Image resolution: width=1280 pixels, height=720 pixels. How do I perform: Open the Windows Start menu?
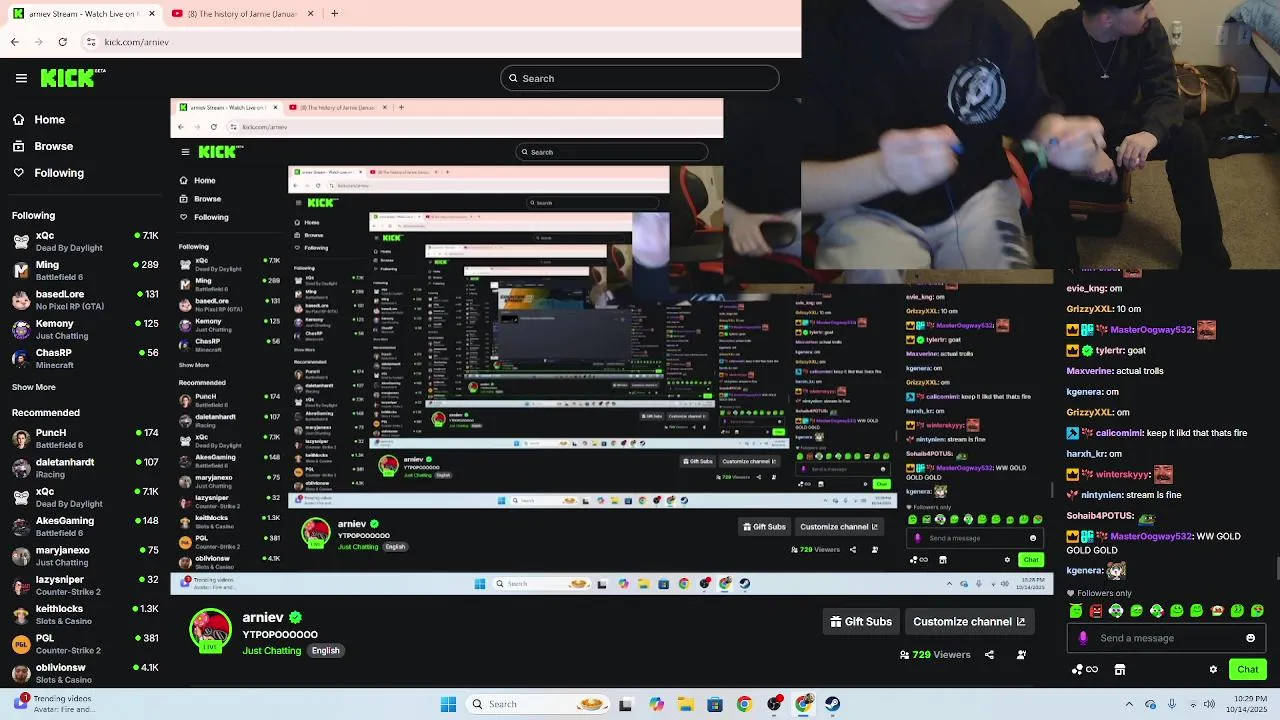448,704
